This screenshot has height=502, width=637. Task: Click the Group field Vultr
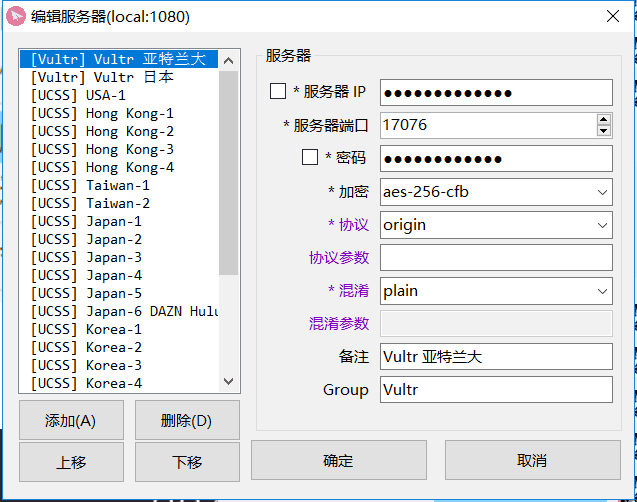coord(496,389)
